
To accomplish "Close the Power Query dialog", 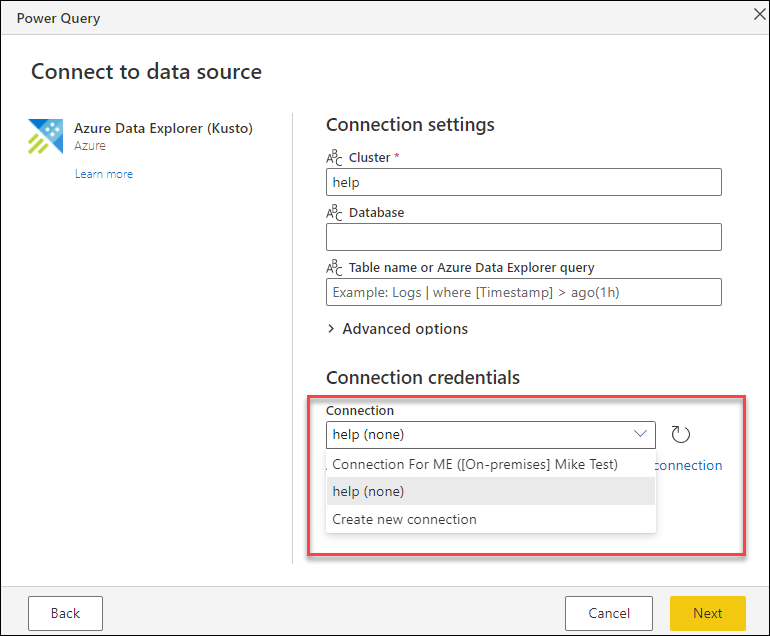I will coord(757,14).
